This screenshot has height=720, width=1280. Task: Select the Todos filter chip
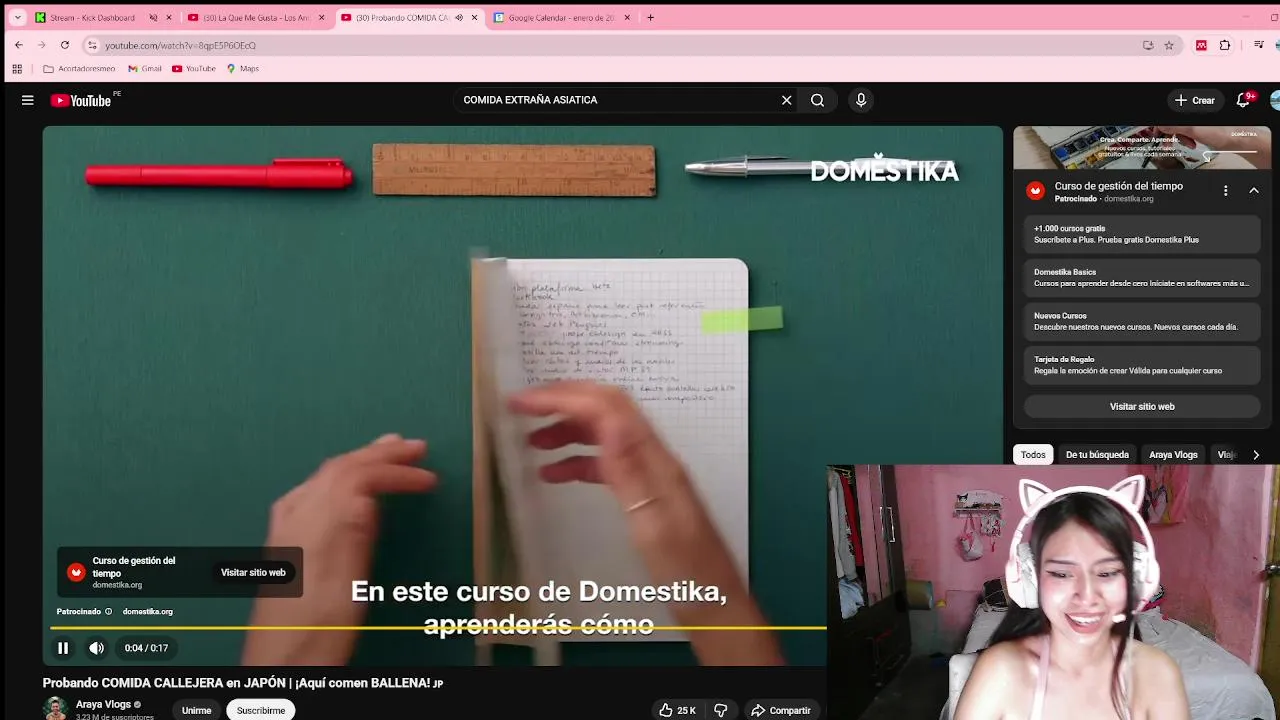coord(1033,454)
